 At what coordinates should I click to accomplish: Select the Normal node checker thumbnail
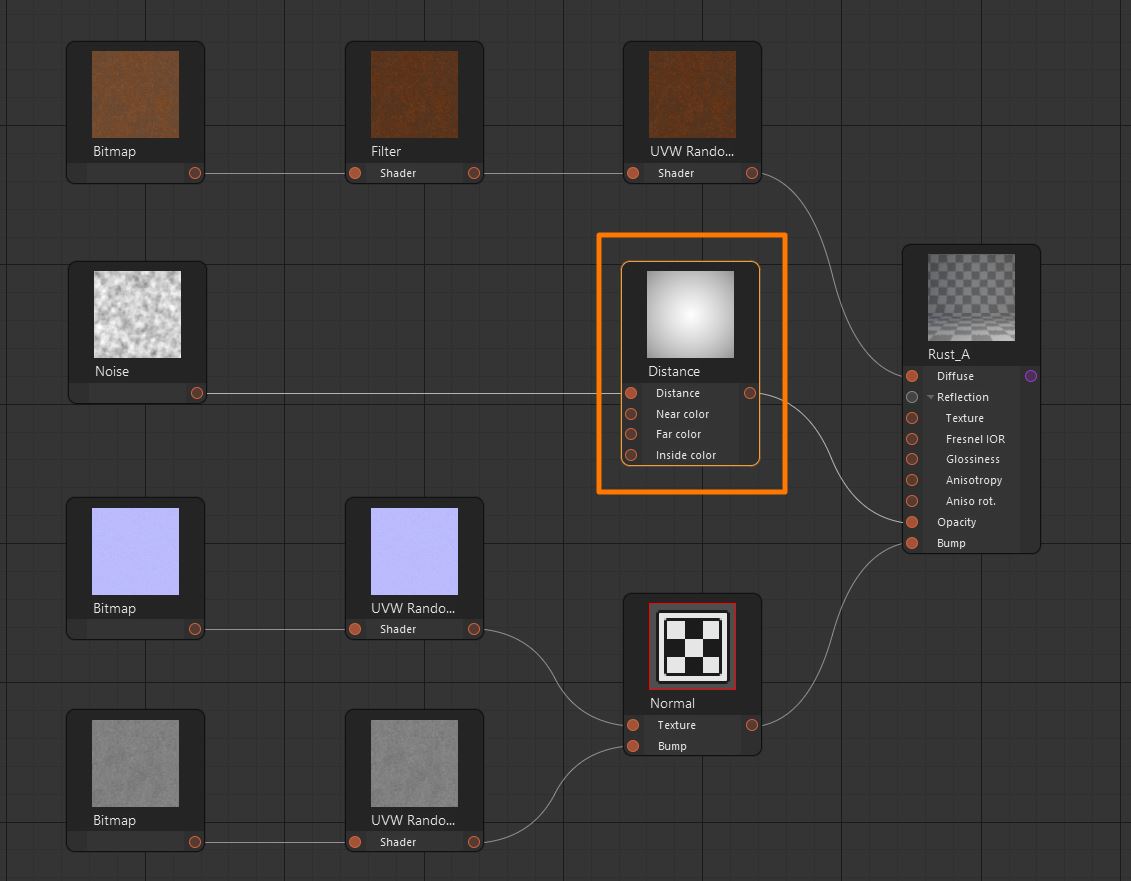point(692,646)
